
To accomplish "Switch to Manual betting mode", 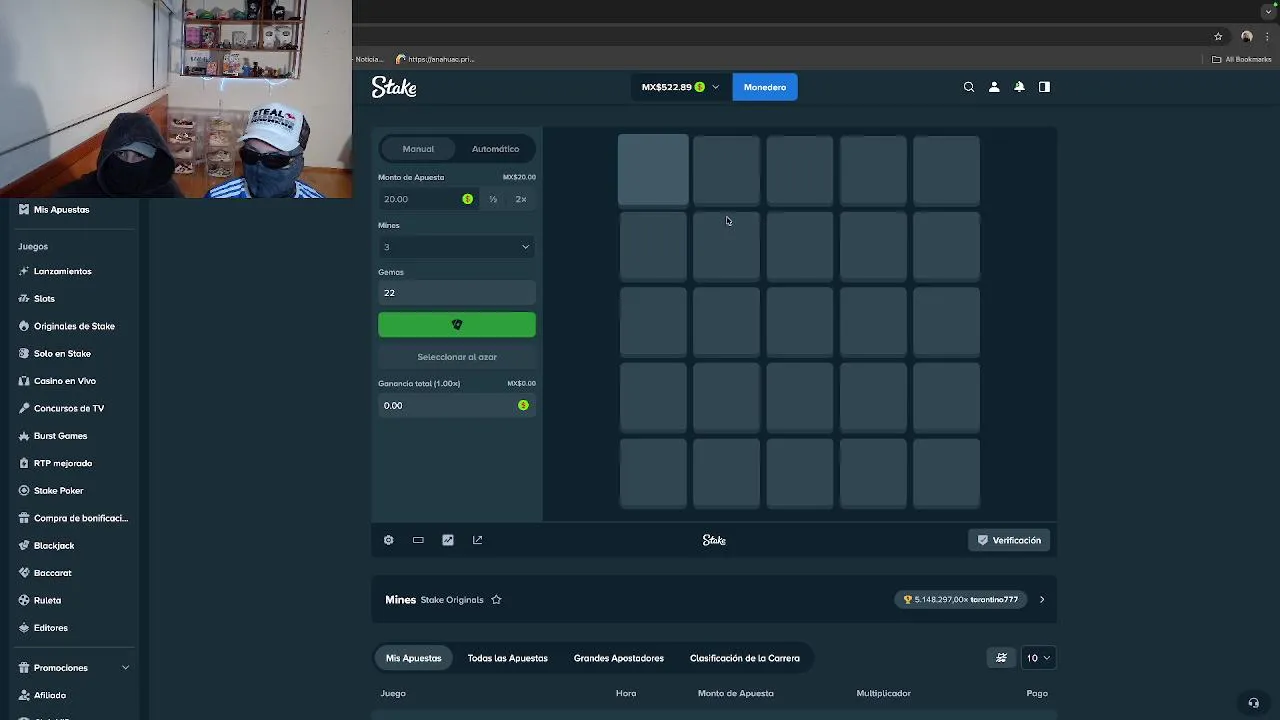I will click(x=418, y=149).
